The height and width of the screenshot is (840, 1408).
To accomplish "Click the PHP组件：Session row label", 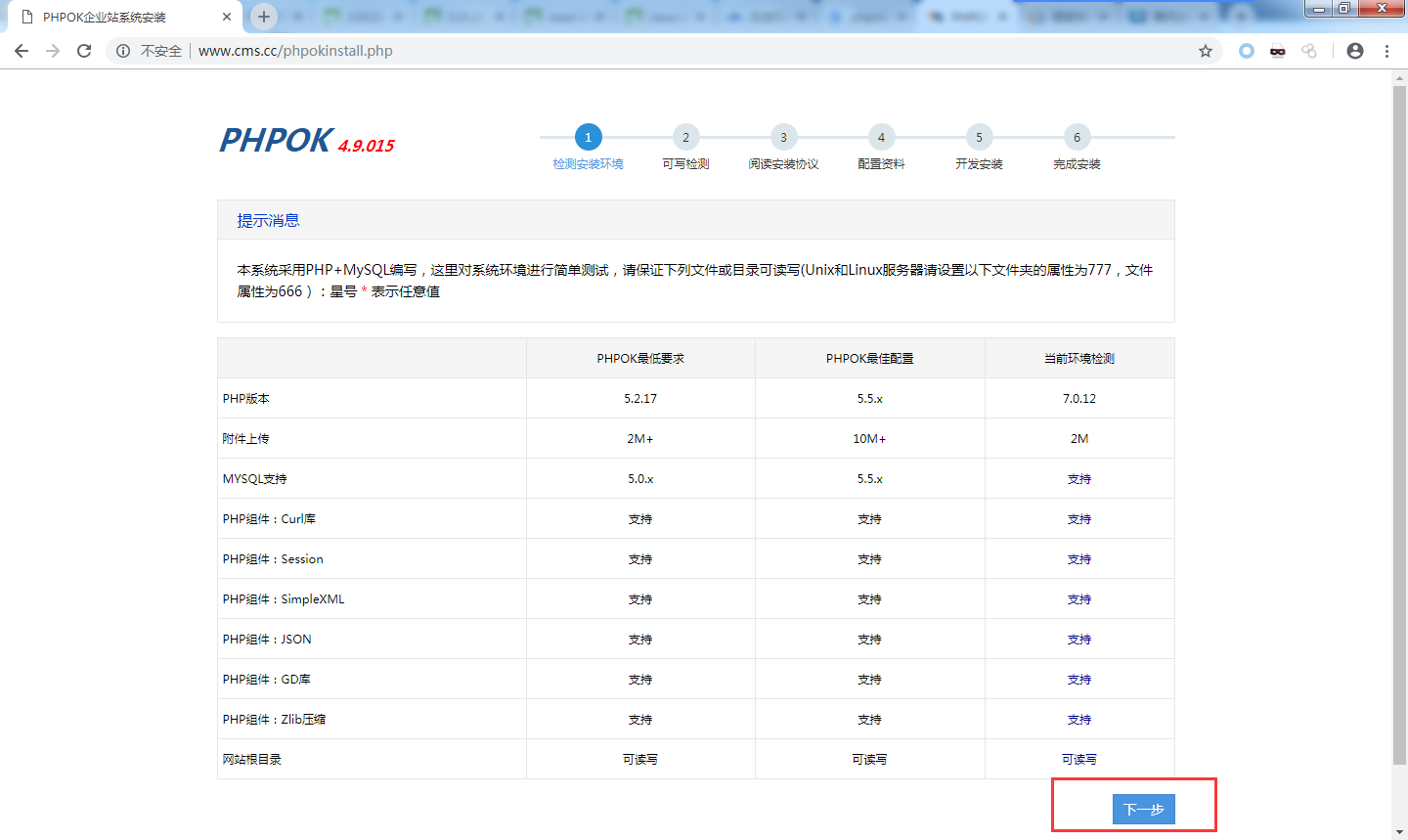I will (x=273, y=559).
